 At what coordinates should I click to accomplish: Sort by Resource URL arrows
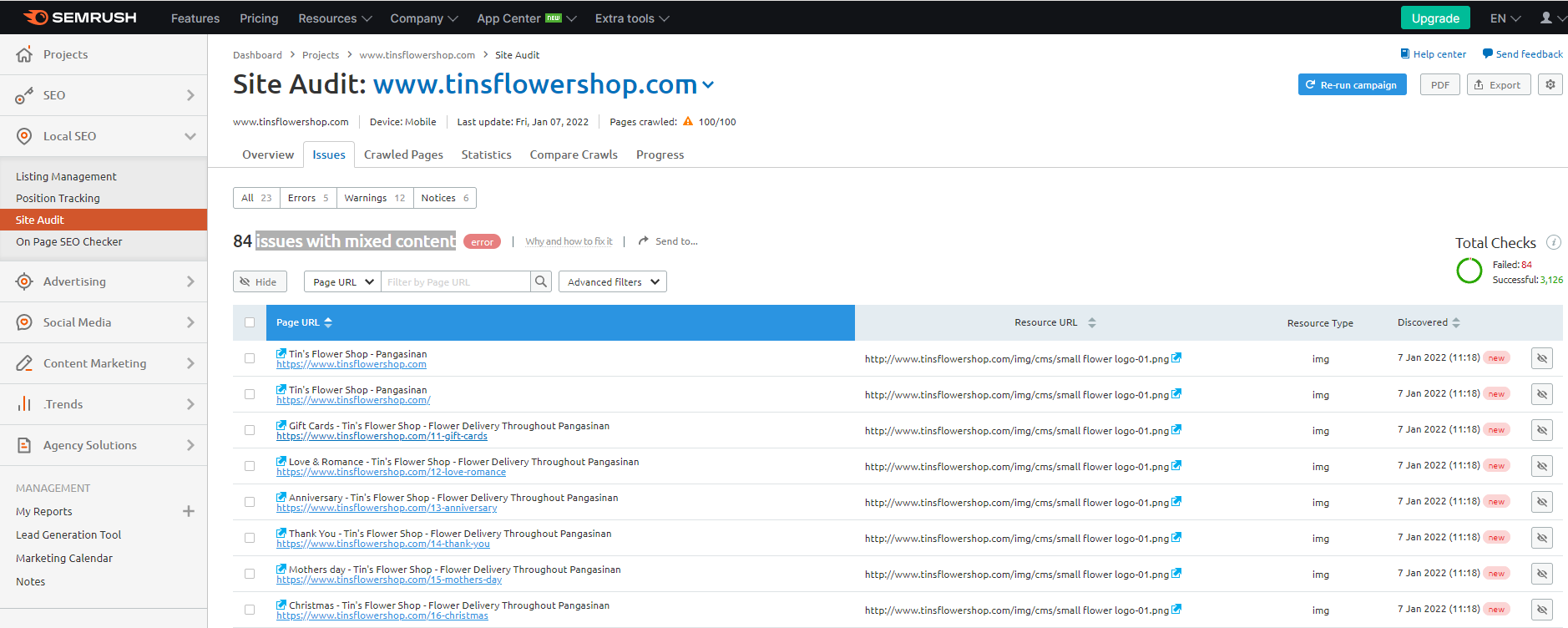[1092, 322]
